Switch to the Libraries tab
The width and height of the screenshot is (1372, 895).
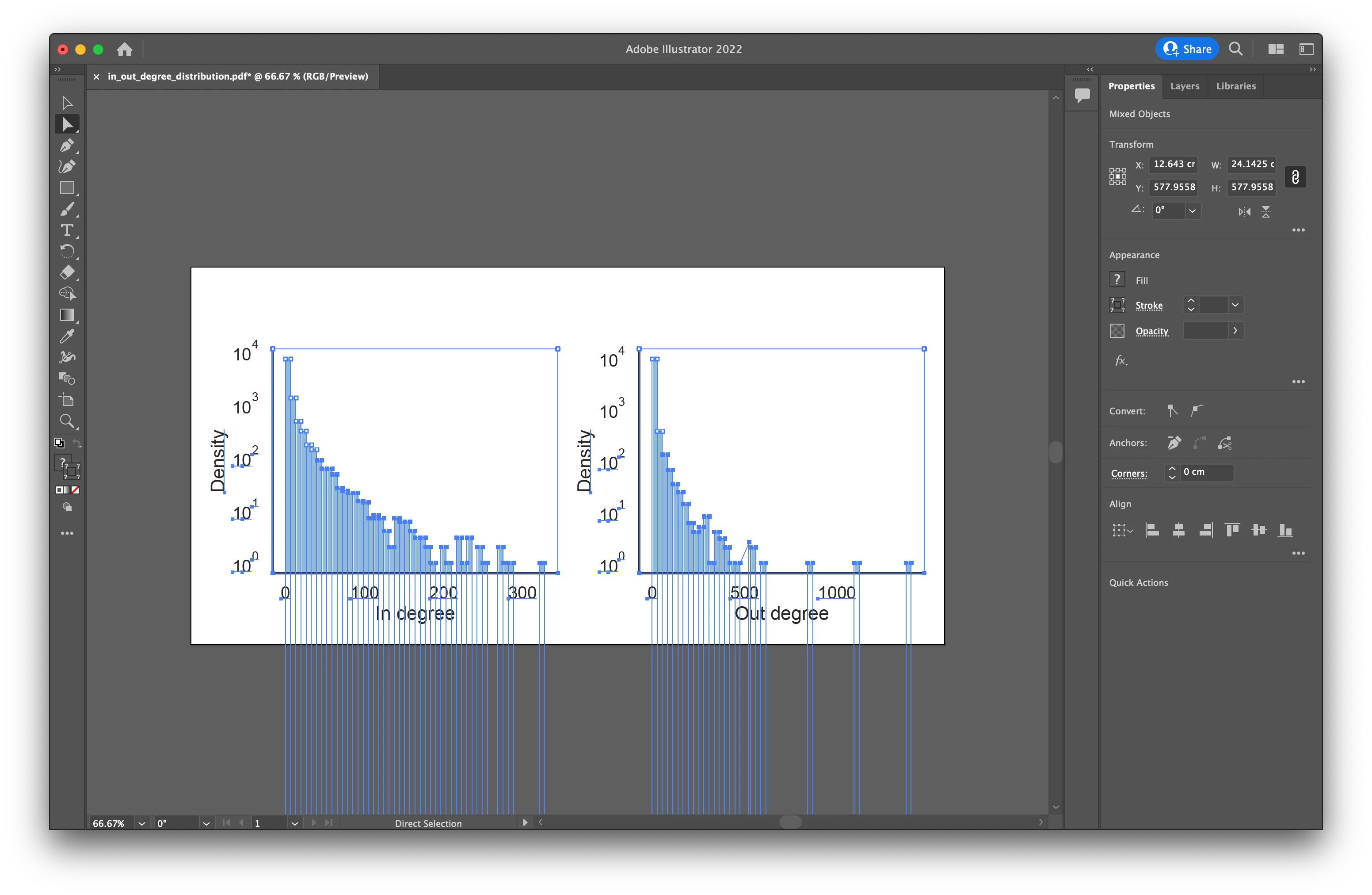pos(1235,86)
